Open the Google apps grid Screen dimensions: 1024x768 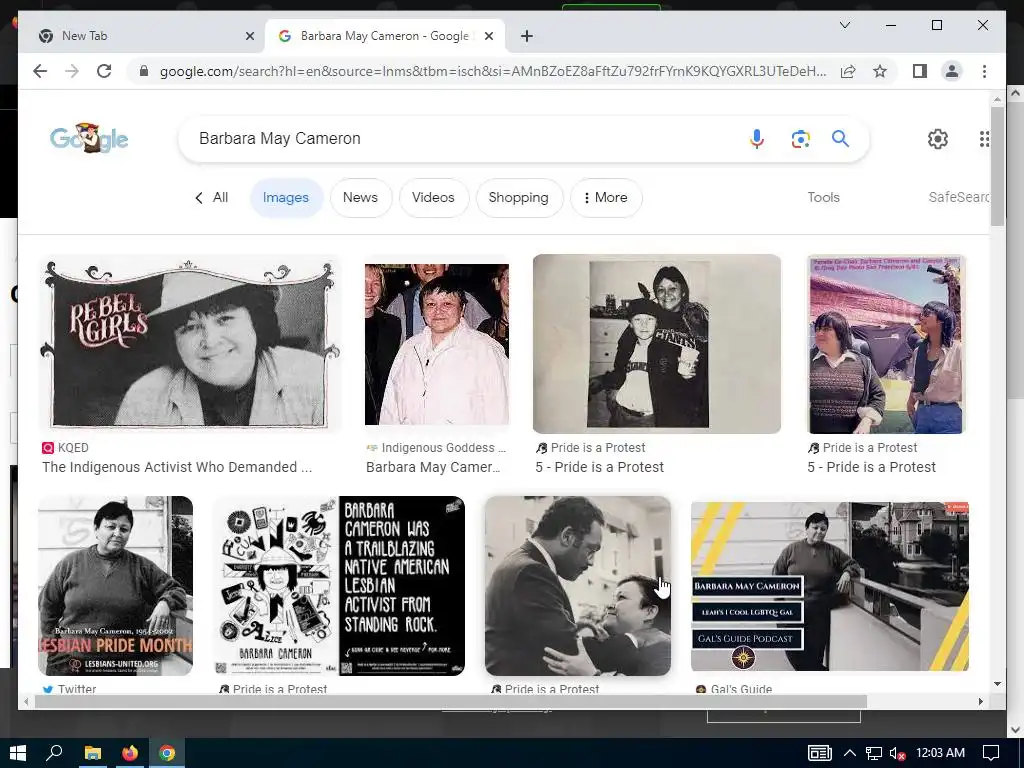tap(984, 138)
